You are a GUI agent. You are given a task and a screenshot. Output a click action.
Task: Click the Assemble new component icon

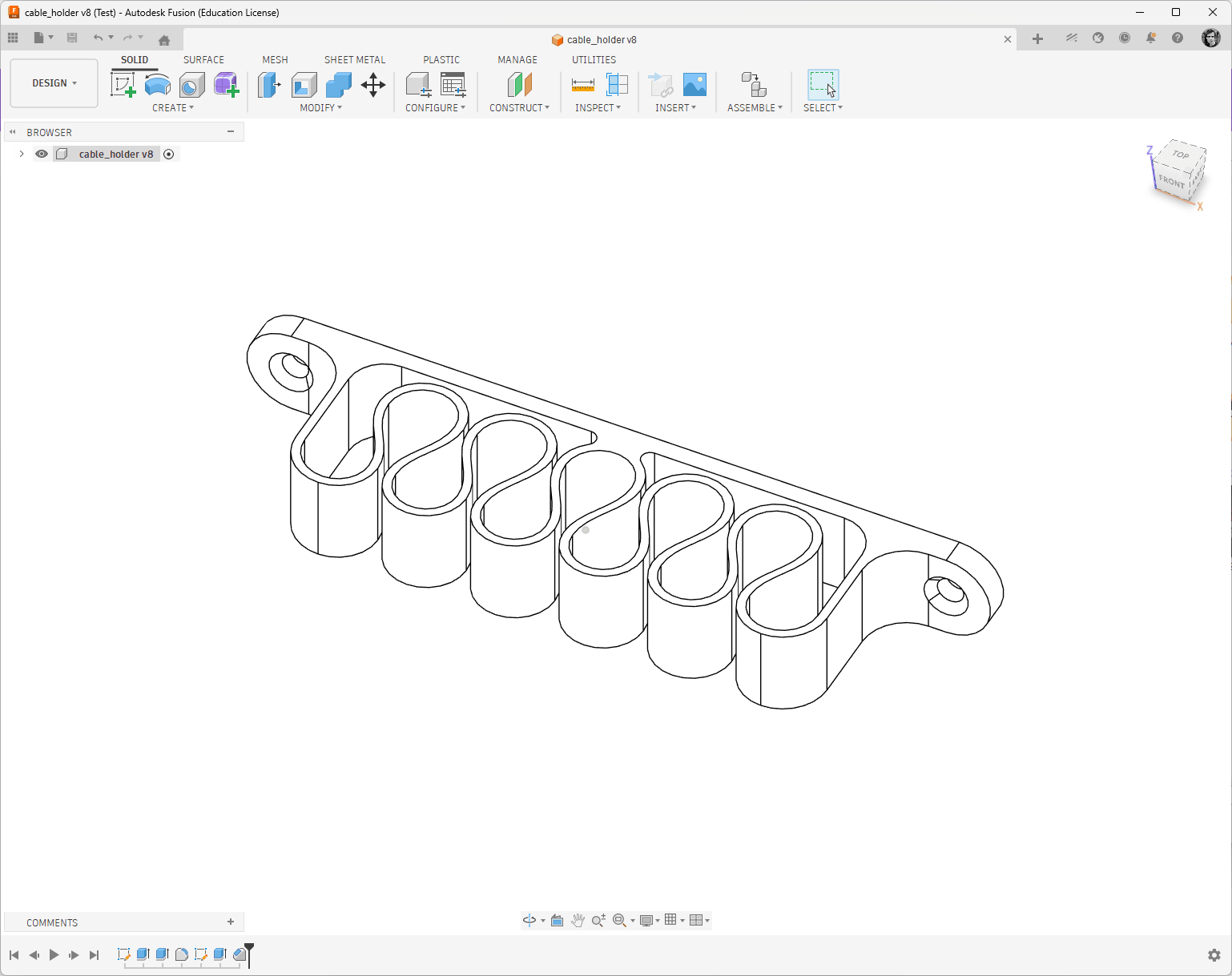754,84
